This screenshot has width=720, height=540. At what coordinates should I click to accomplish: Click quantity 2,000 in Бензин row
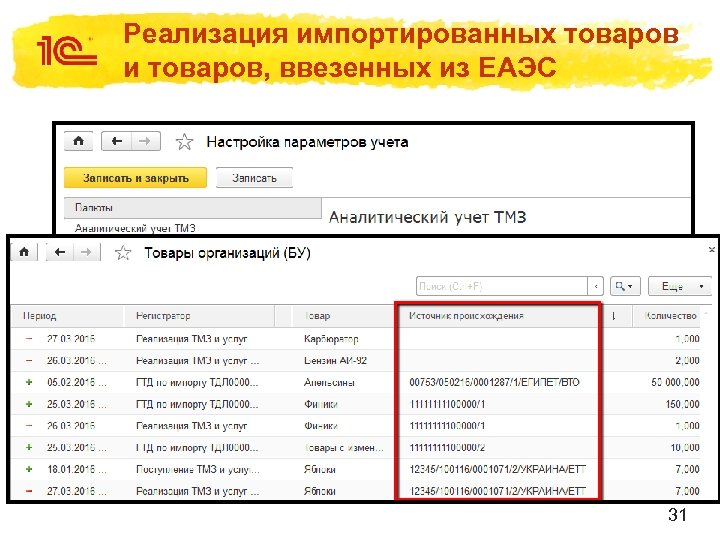click(687, 360)
